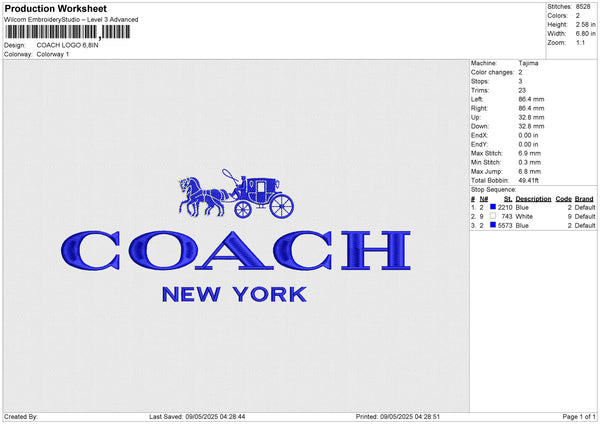
Task: Click the Stops value 3
Action: click(520, 81)
